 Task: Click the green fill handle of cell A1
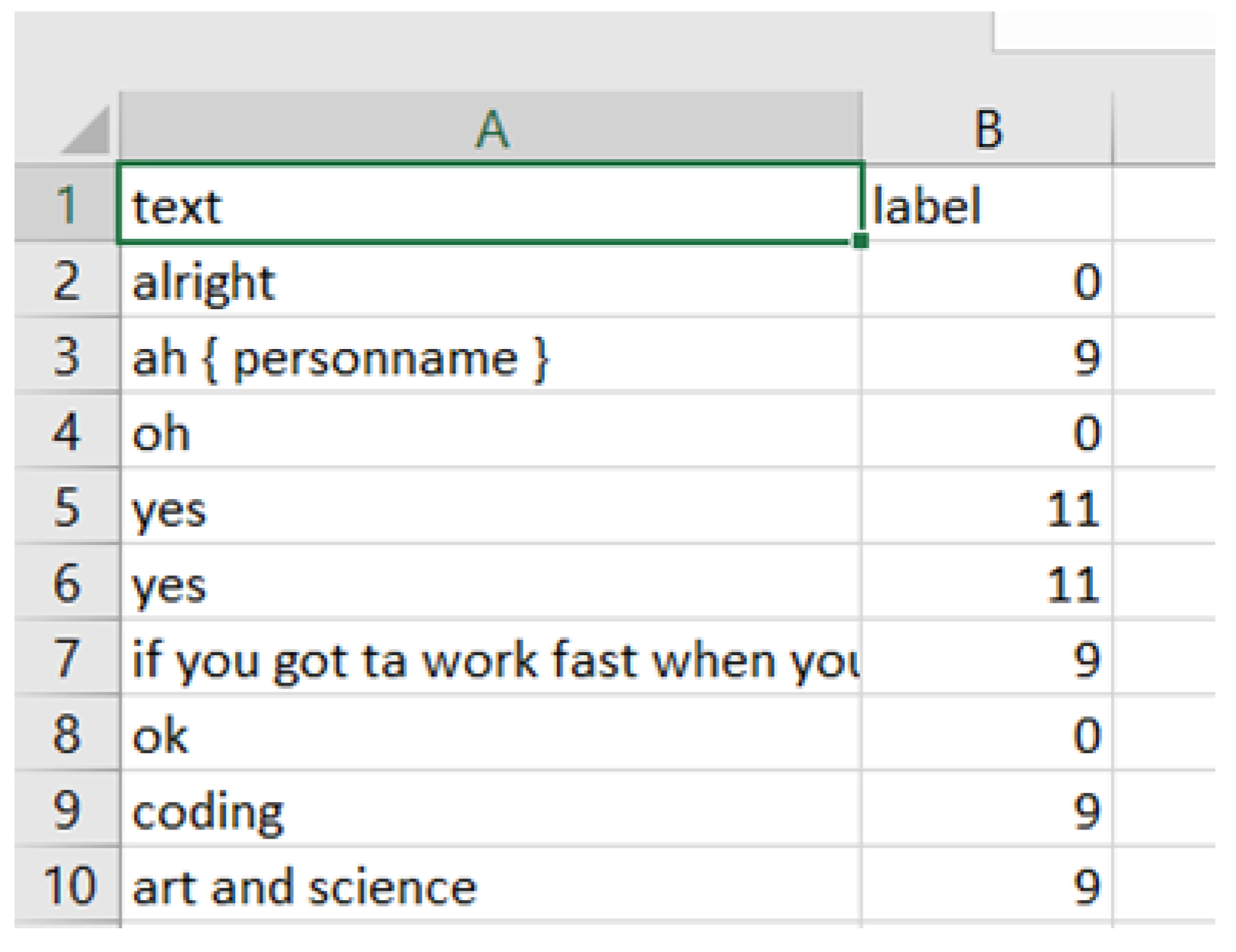tap(860, 241)
